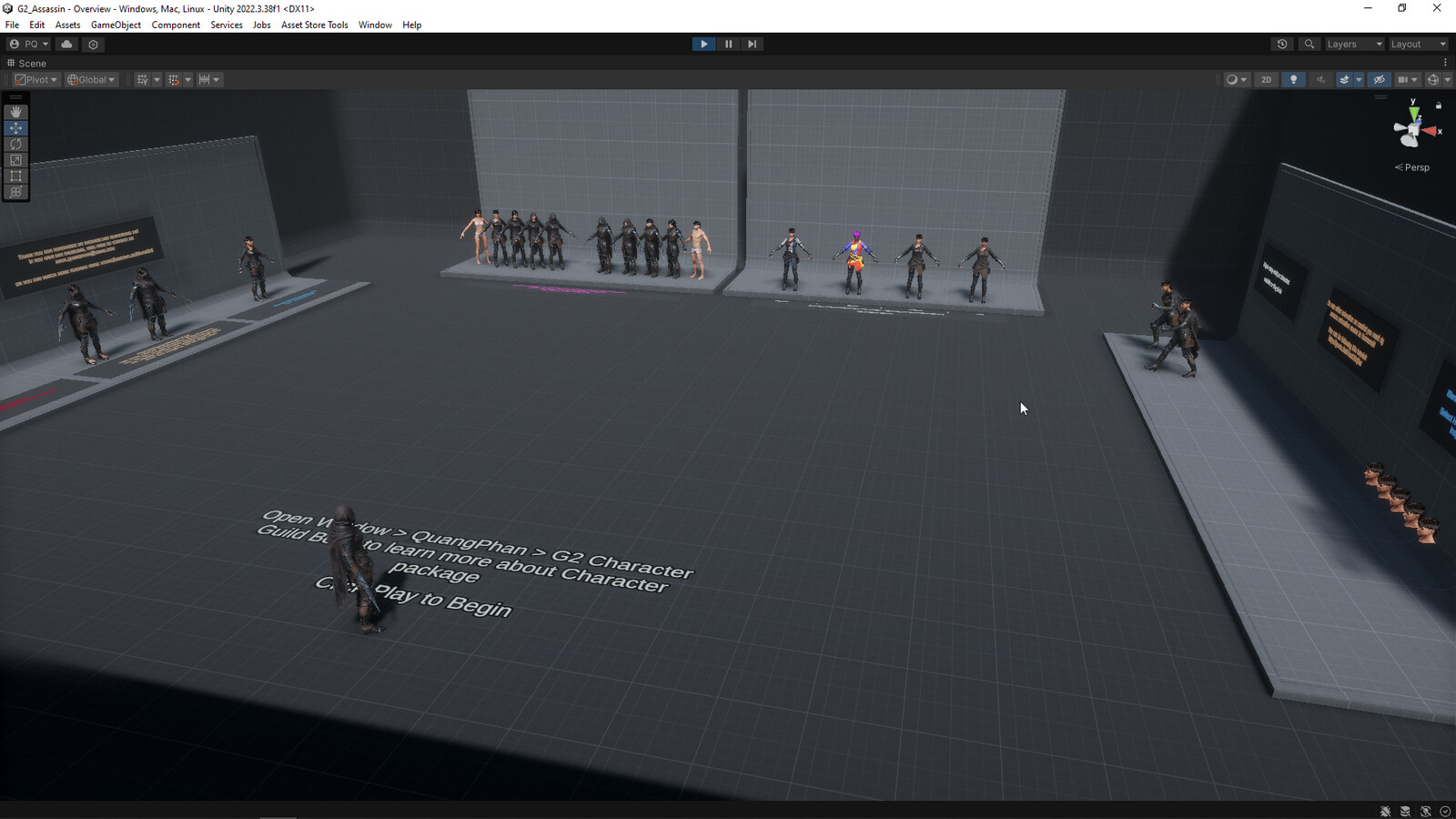Select the Hand view tool
Image resolution: width=1456 pixels, height=819 pixels.
(x=15, y=112)
